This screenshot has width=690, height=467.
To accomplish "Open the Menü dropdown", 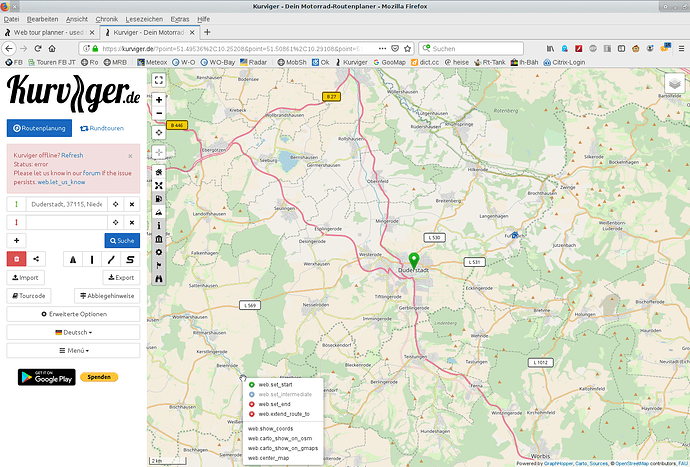I will [73, 350].
